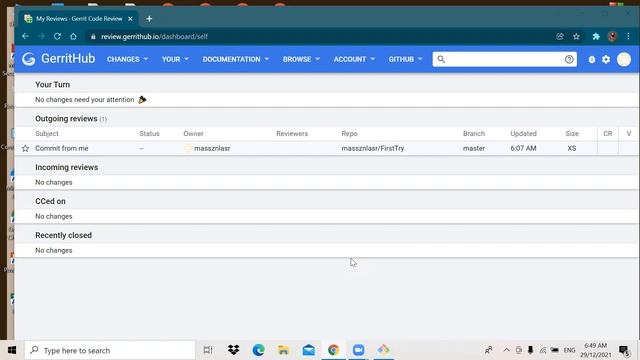Reload the GerritHub page

pyautogui.click(x=57, y=36)
